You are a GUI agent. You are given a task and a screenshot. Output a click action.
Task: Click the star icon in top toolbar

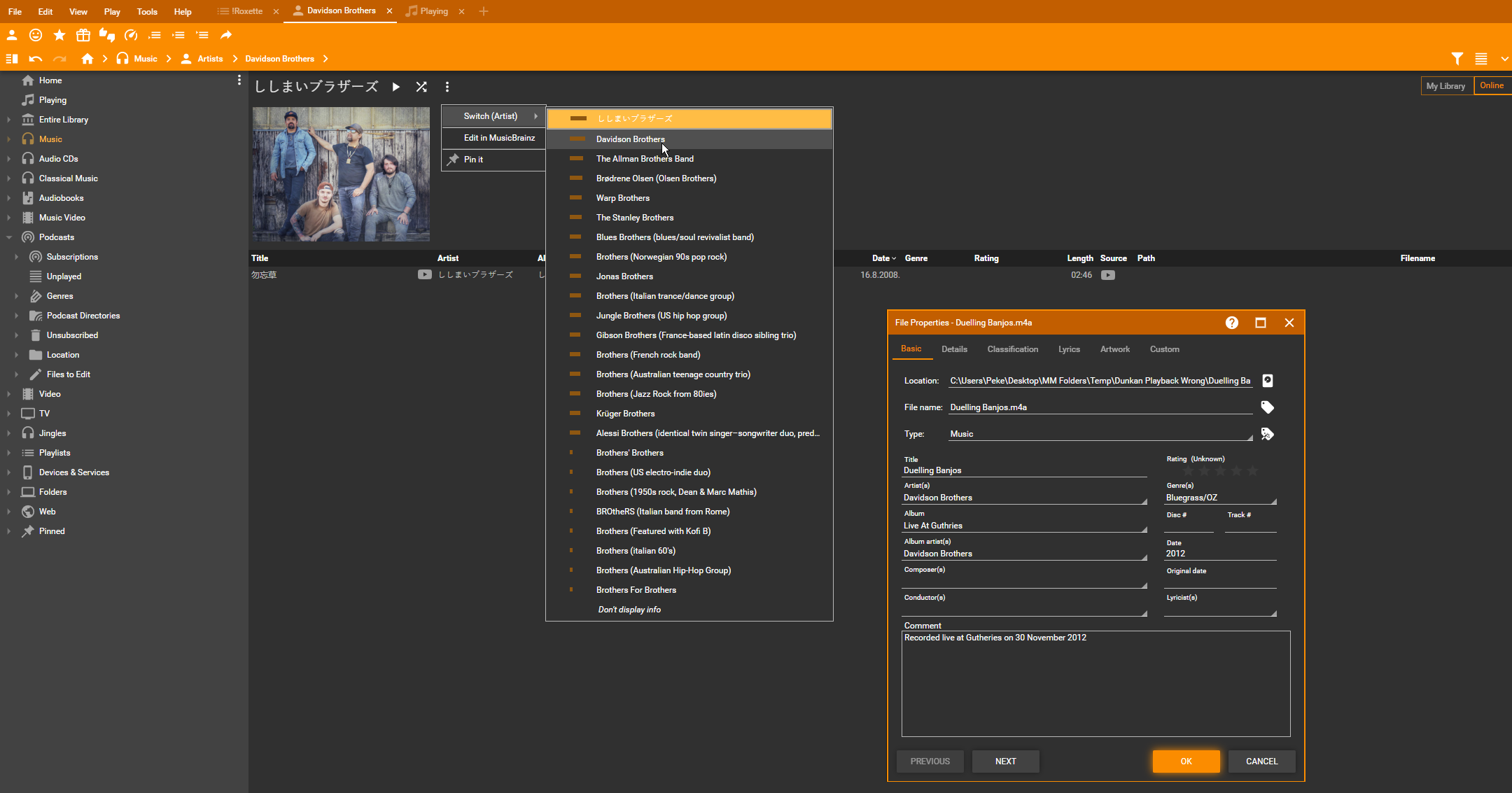click(x=59, y=35)
